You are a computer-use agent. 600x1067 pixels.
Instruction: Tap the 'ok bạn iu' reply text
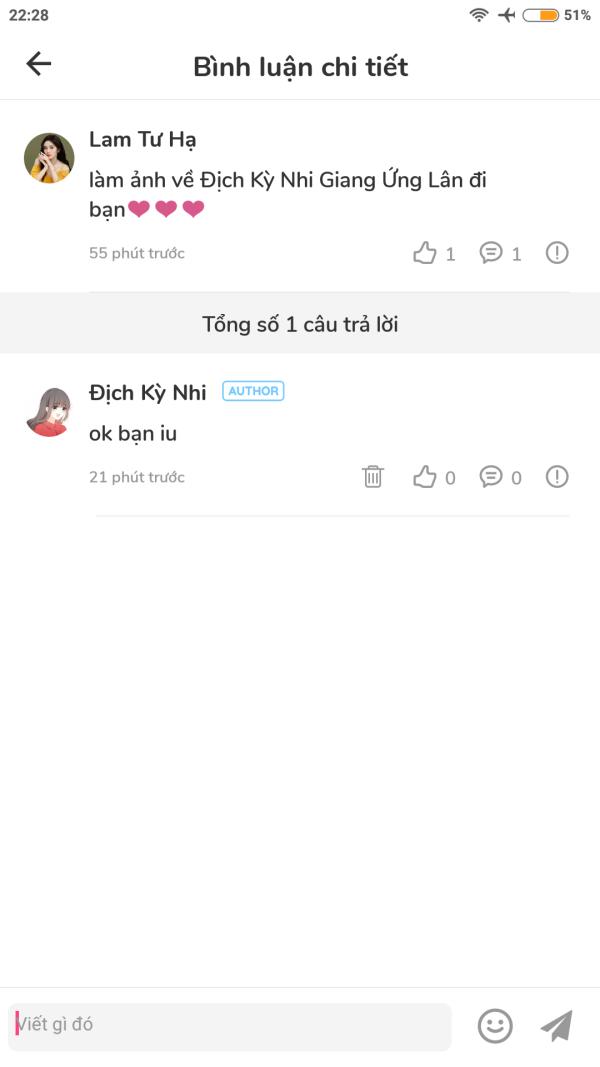(133, 433)
